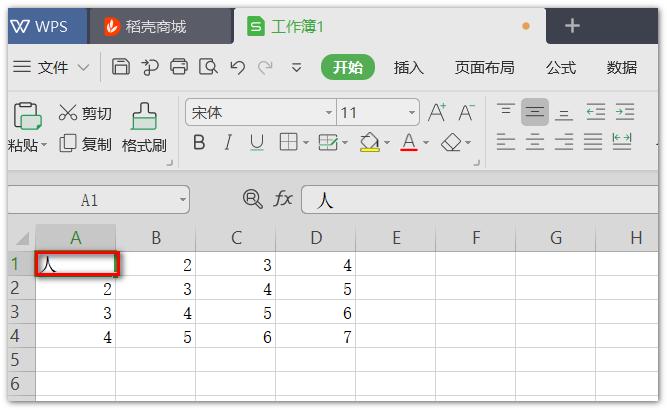667x410 pixels.
Task: Switch to the 开始 ribbon tab
Action: [x=348, y=67]
